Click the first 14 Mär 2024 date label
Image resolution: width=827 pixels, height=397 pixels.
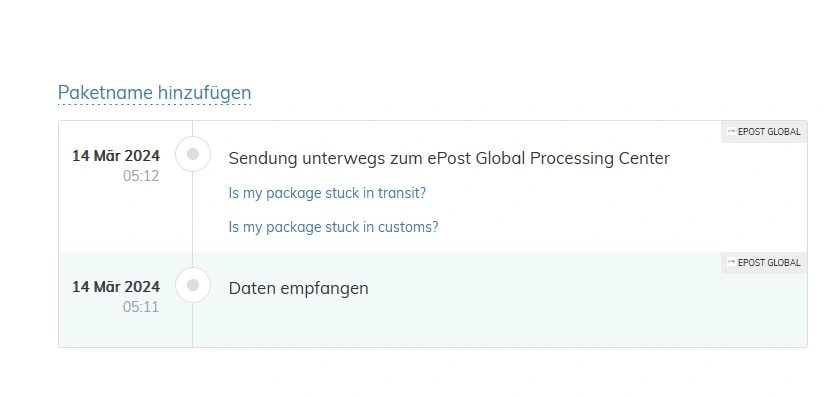[116, 156]
